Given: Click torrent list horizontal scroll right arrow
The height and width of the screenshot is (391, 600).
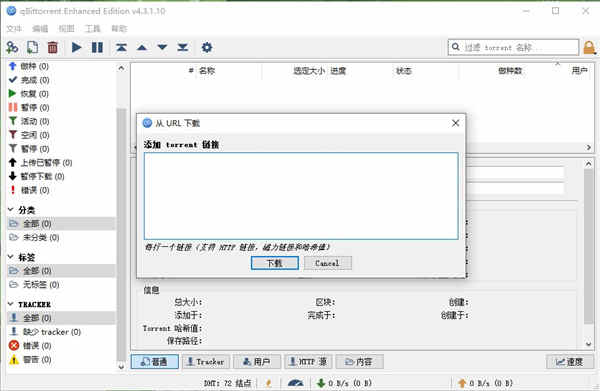Looking at the screenshot, I should (x=589, y=147).
